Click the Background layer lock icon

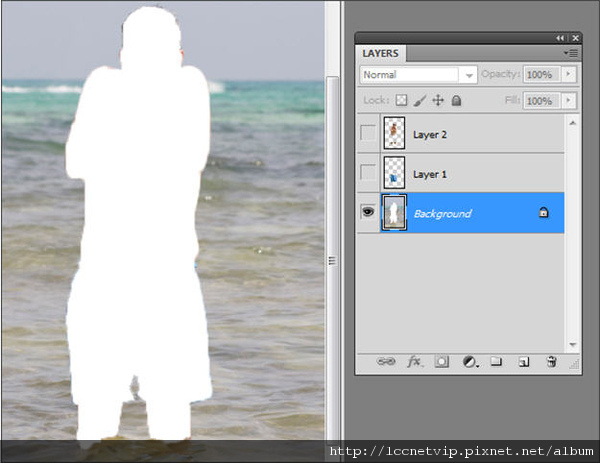543,212
